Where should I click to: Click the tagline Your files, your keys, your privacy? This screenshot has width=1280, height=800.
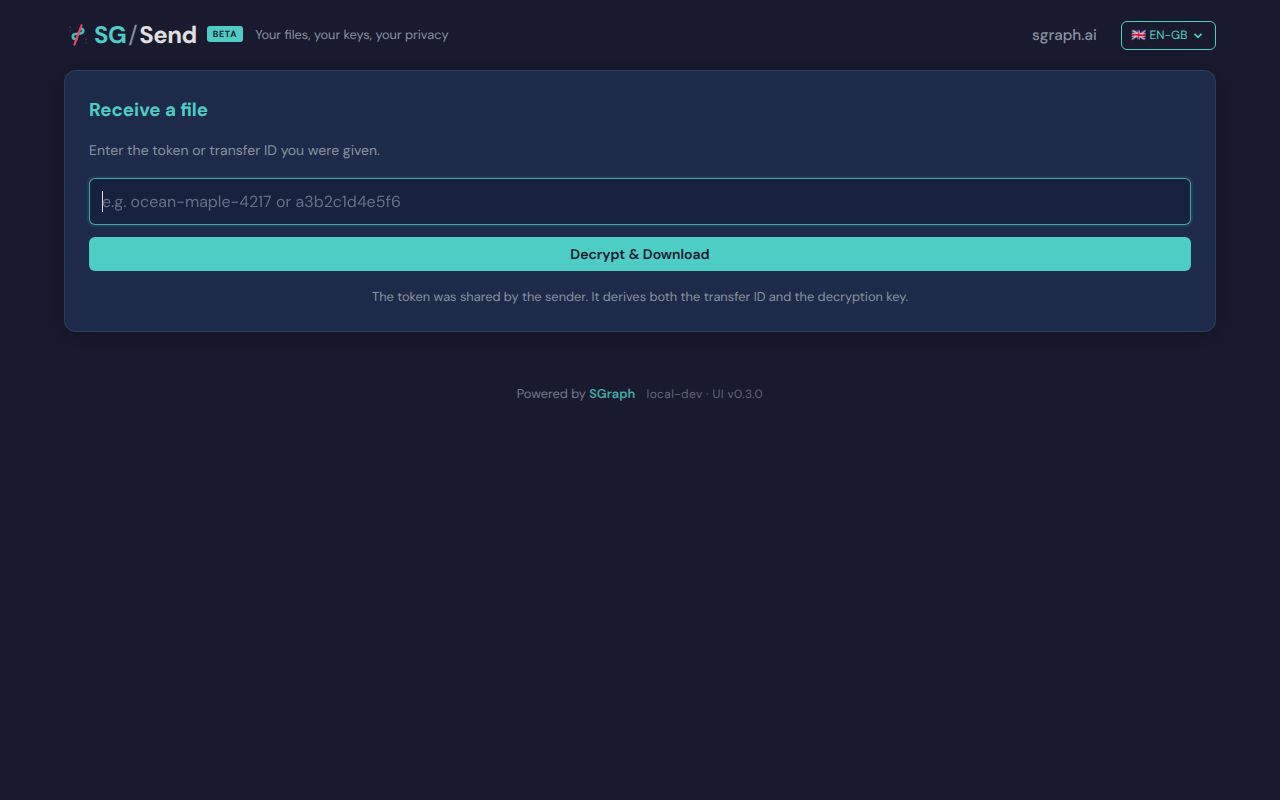(x=351, y=34)
